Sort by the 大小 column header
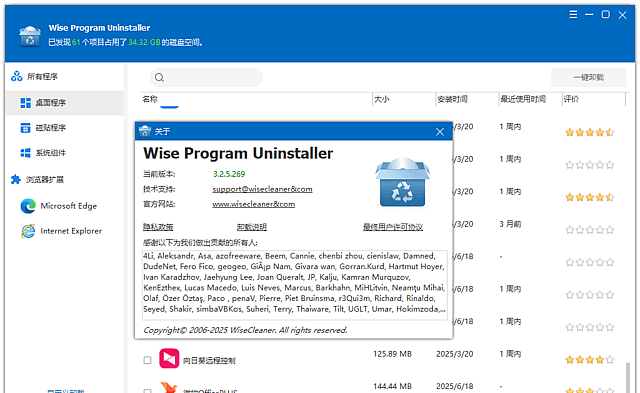This screenshot has height=393, width=640. click(x=382, y=99)
